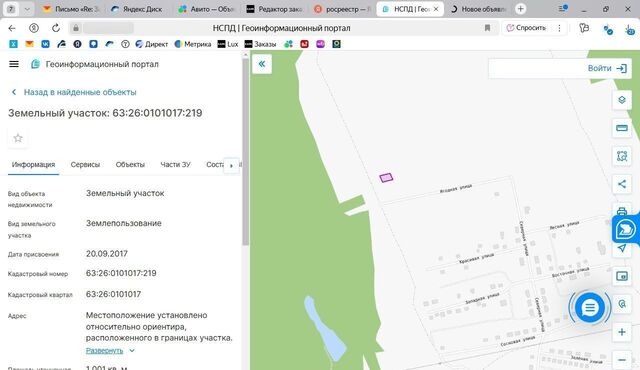This screenshot has height=370, width=640.
Task: Go back via 'Назад в найденные объекты'
Action: [x=74, y=92]
